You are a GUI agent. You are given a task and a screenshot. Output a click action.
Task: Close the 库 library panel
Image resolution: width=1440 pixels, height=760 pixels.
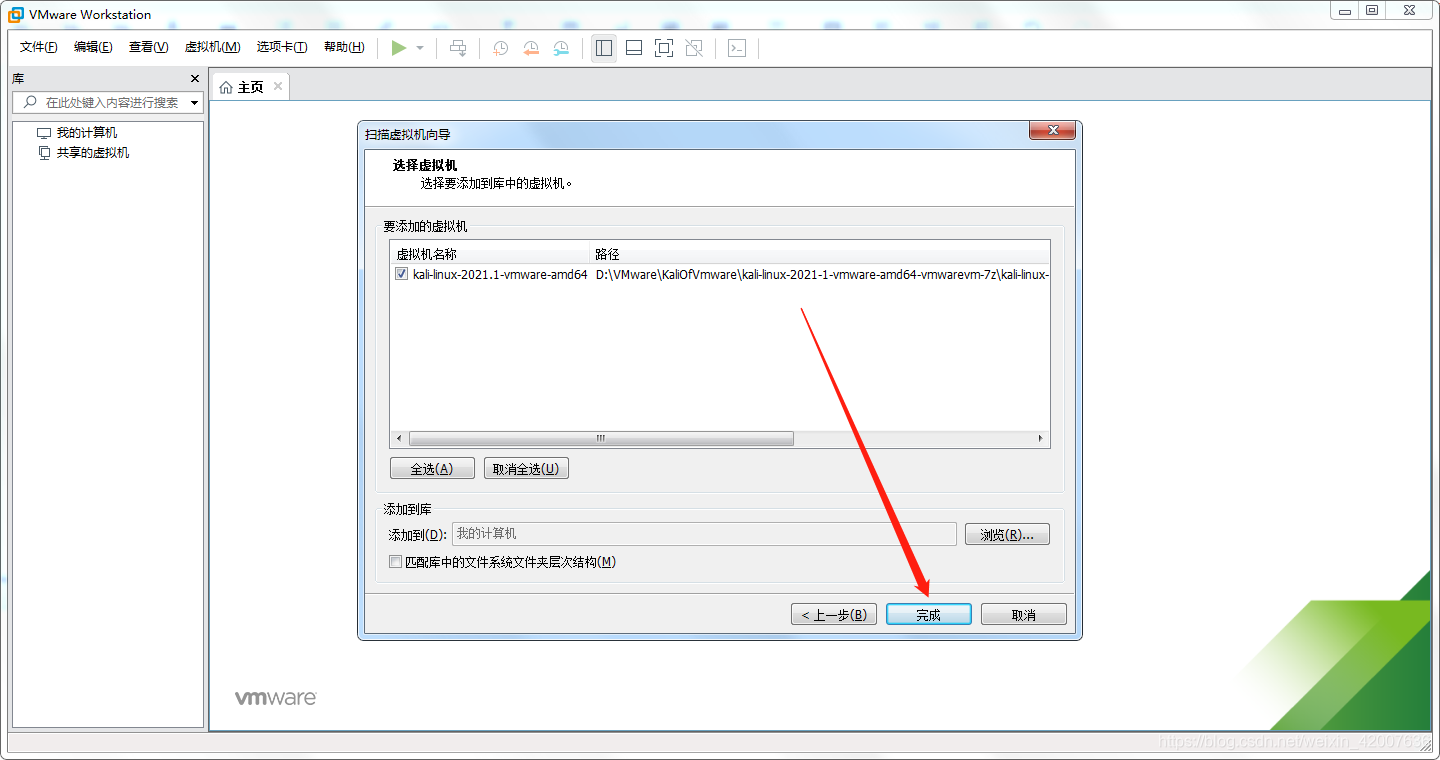[195, 79]
